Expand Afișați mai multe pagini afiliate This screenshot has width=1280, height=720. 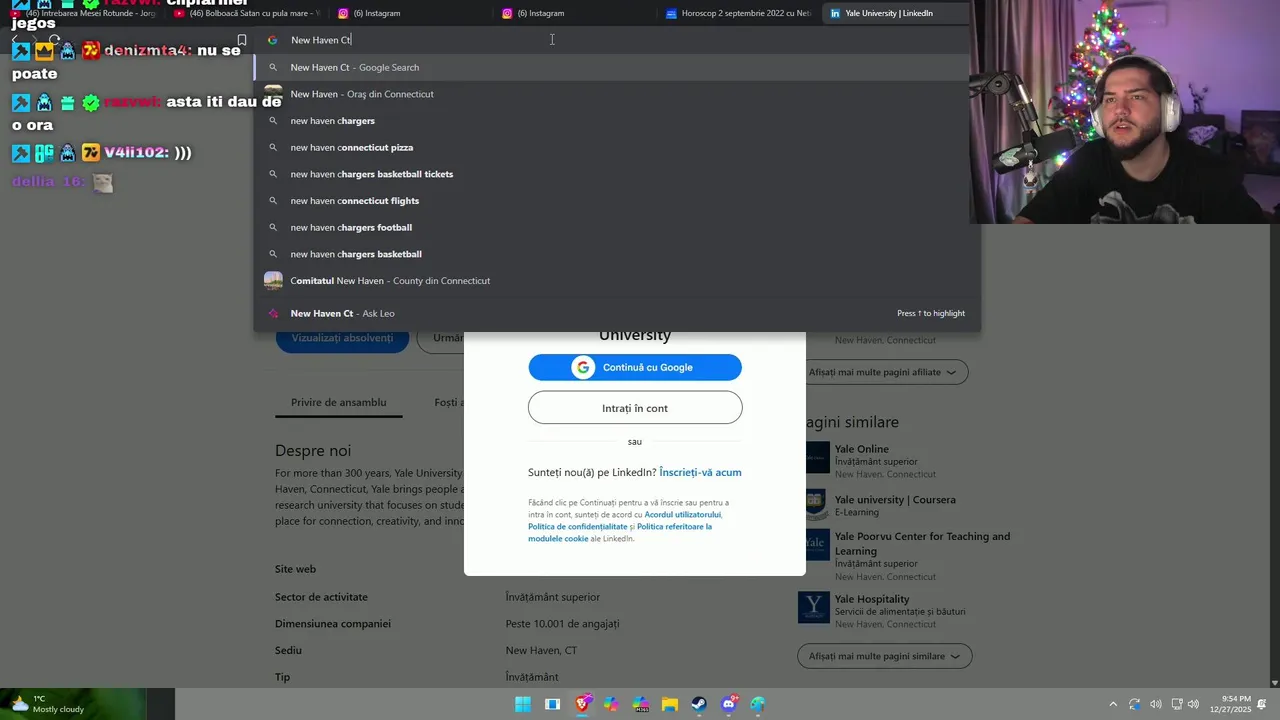(x=883, y=372)
